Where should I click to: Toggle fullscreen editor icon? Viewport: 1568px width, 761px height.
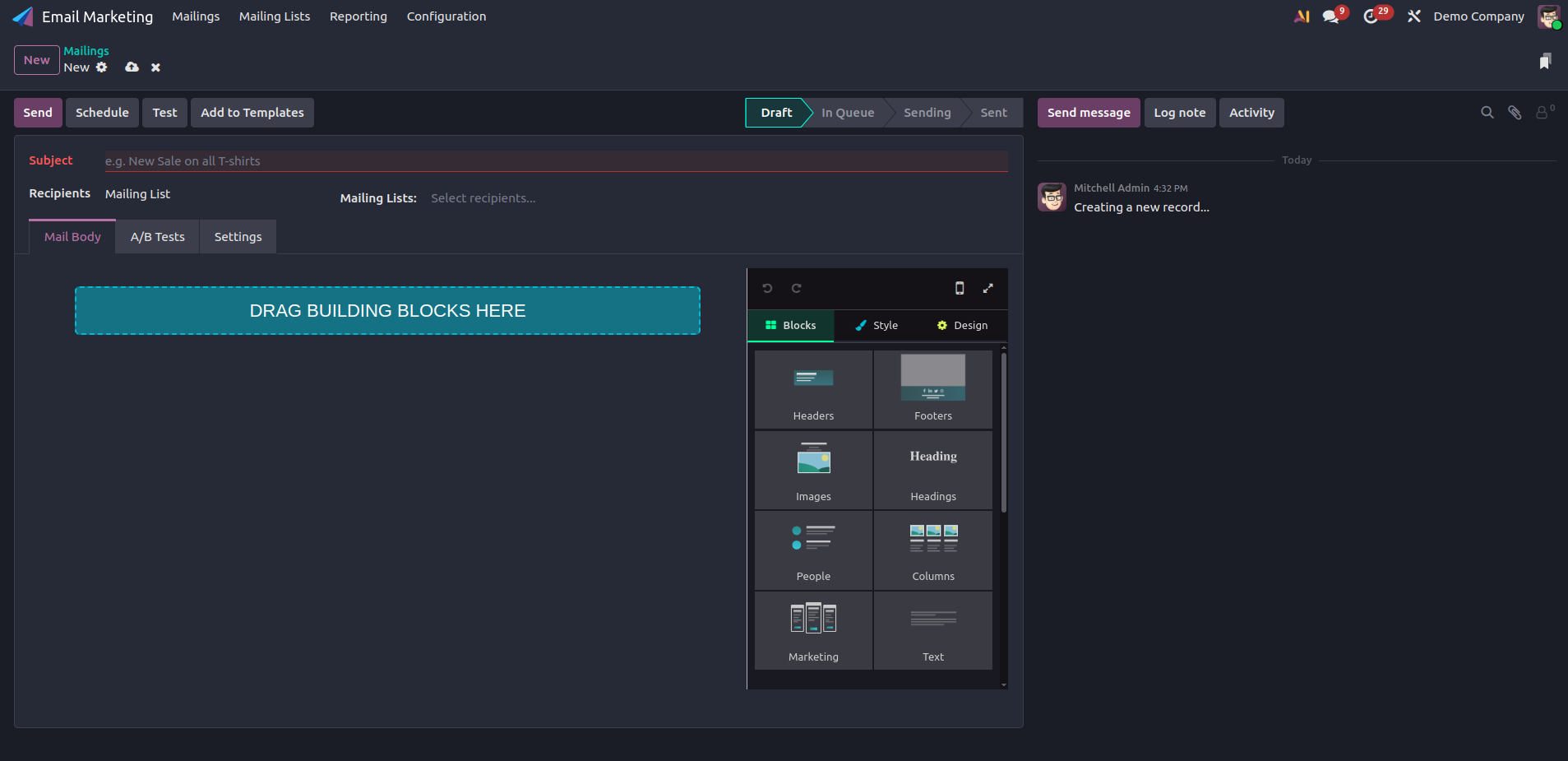point(988,288)
